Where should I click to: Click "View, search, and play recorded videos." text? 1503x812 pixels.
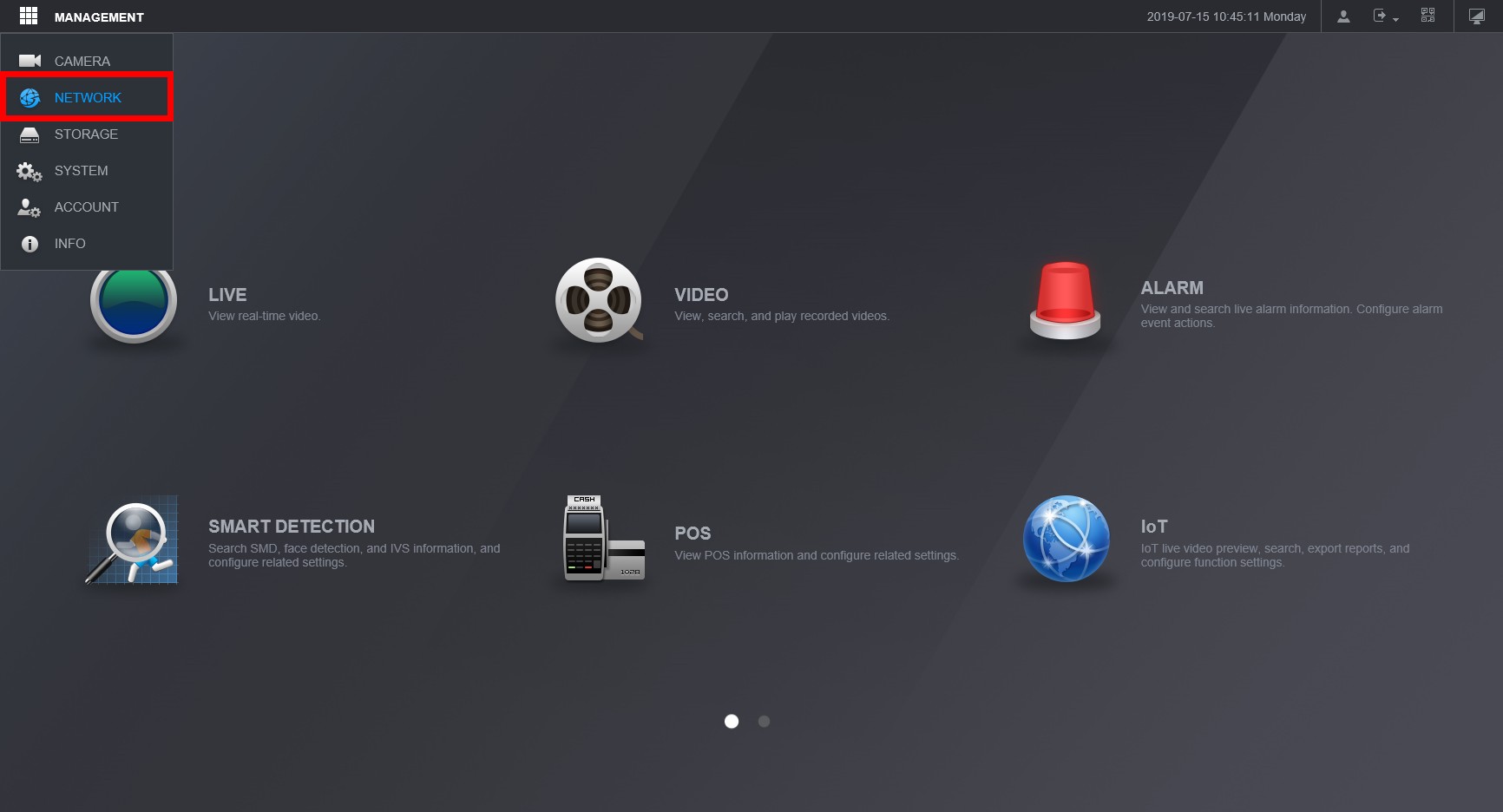click(x=782, y=316)
